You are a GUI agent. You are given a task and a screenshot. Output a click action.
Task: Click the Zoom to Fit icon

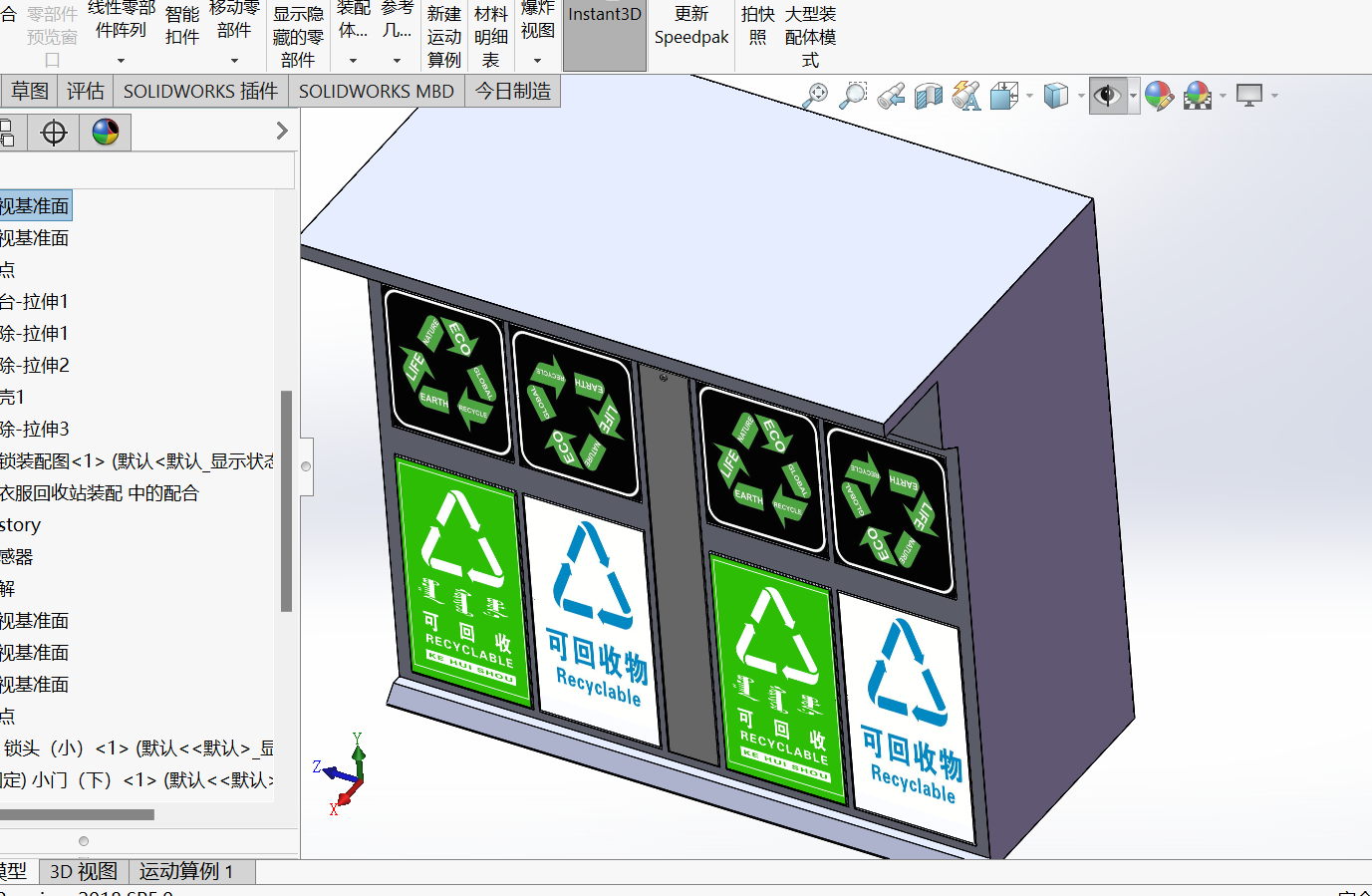[x=816, y=96]
